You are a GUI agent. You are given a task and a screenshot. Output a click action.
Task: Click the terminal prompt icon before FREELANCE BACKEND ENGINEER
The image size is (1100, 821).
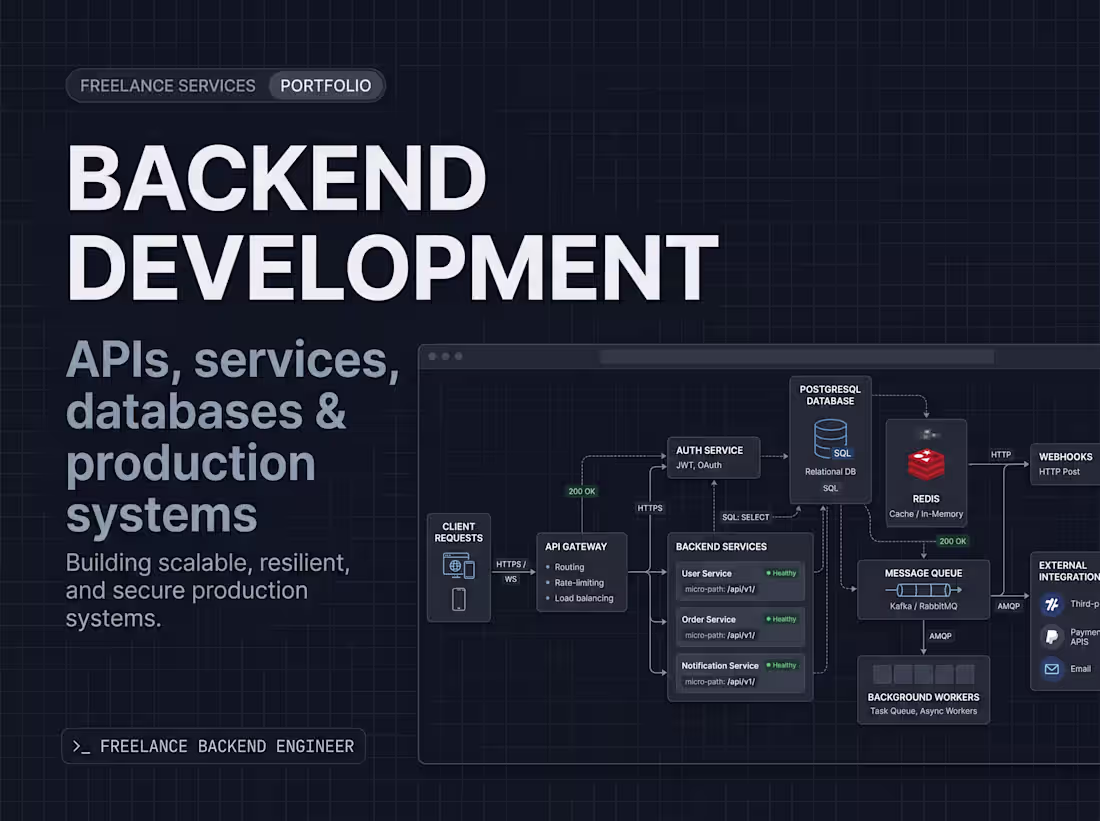point(81,747)
